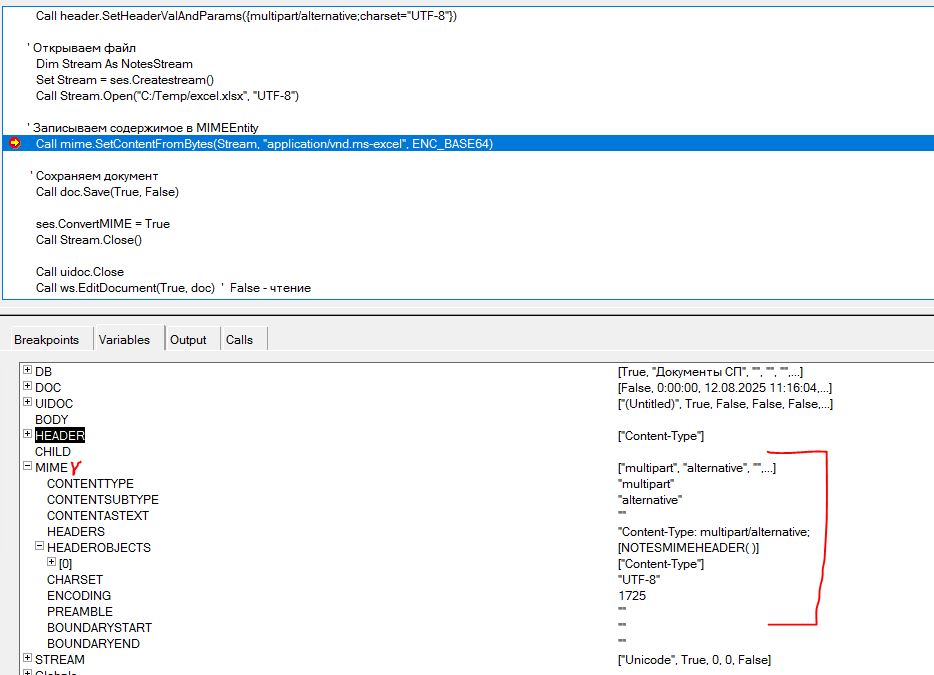Image resolution: width=934 pixels, height=675 pixels.
Task: Select the Variables tab
Action: tap(124, 340)
